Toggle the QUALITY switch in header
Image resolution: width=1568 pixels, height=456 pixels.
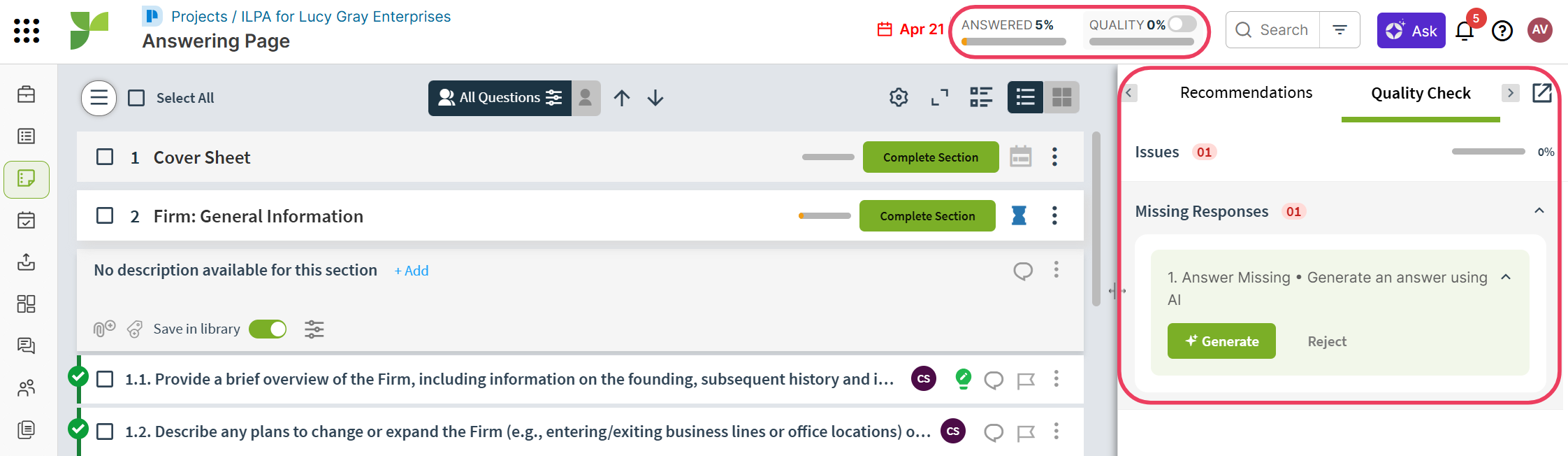1182,24
